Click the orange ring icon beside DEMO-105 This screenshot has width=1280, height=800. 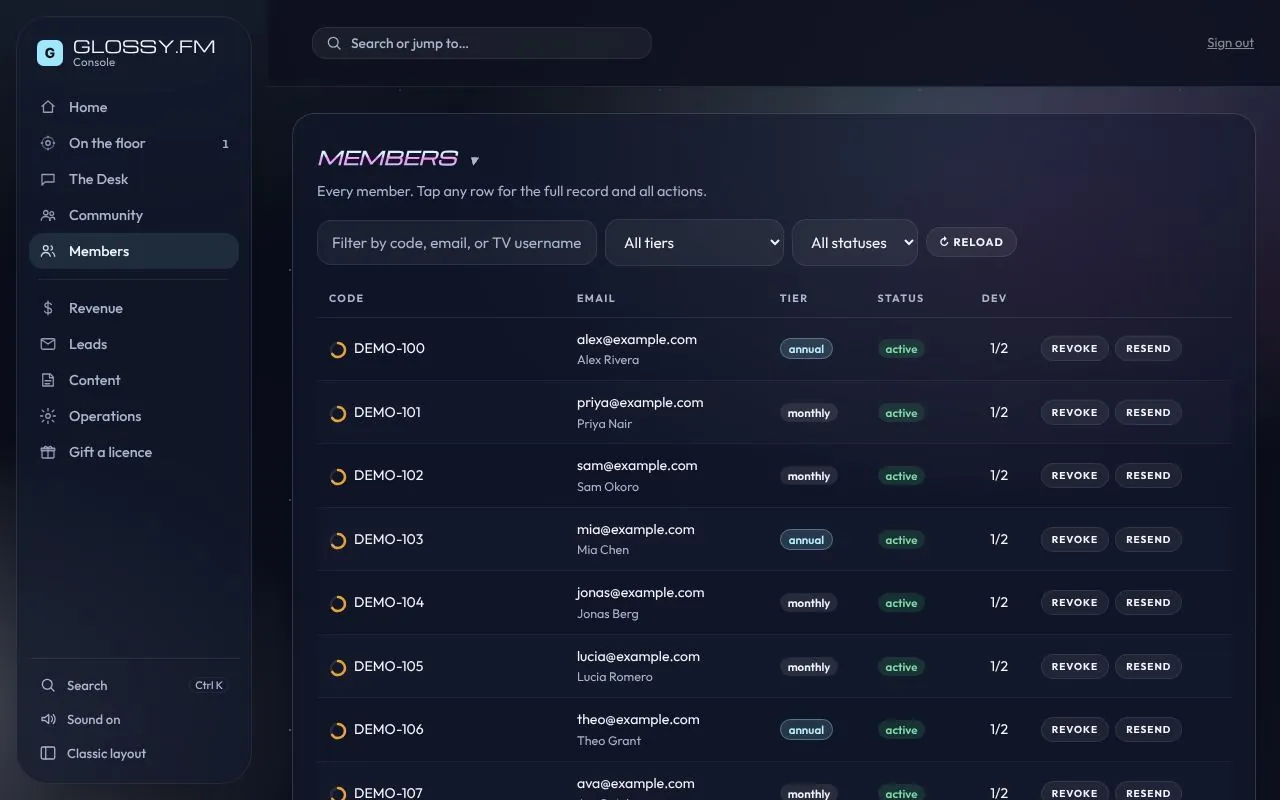click(338, 667)
